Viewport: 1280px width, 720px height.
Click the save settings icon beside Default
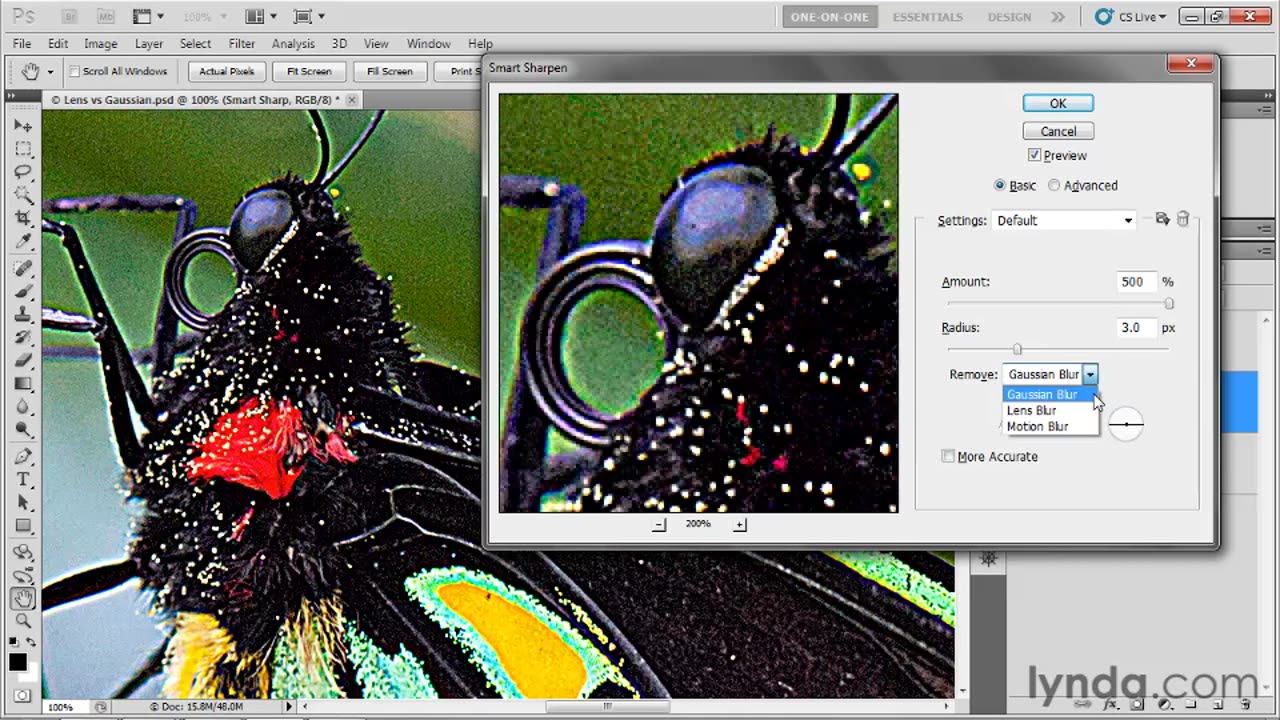(x=1162, y=219)
